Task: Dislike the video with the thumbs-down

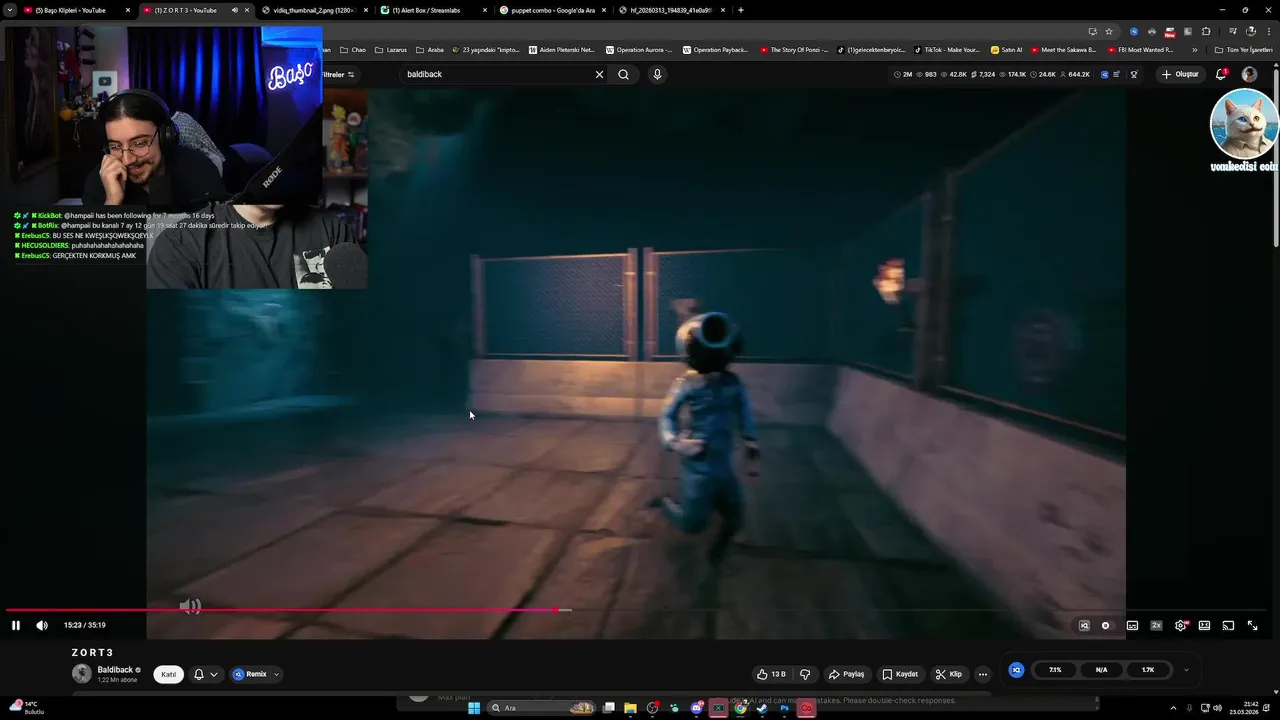Action: pyautogui.click(x=805, y=674)
